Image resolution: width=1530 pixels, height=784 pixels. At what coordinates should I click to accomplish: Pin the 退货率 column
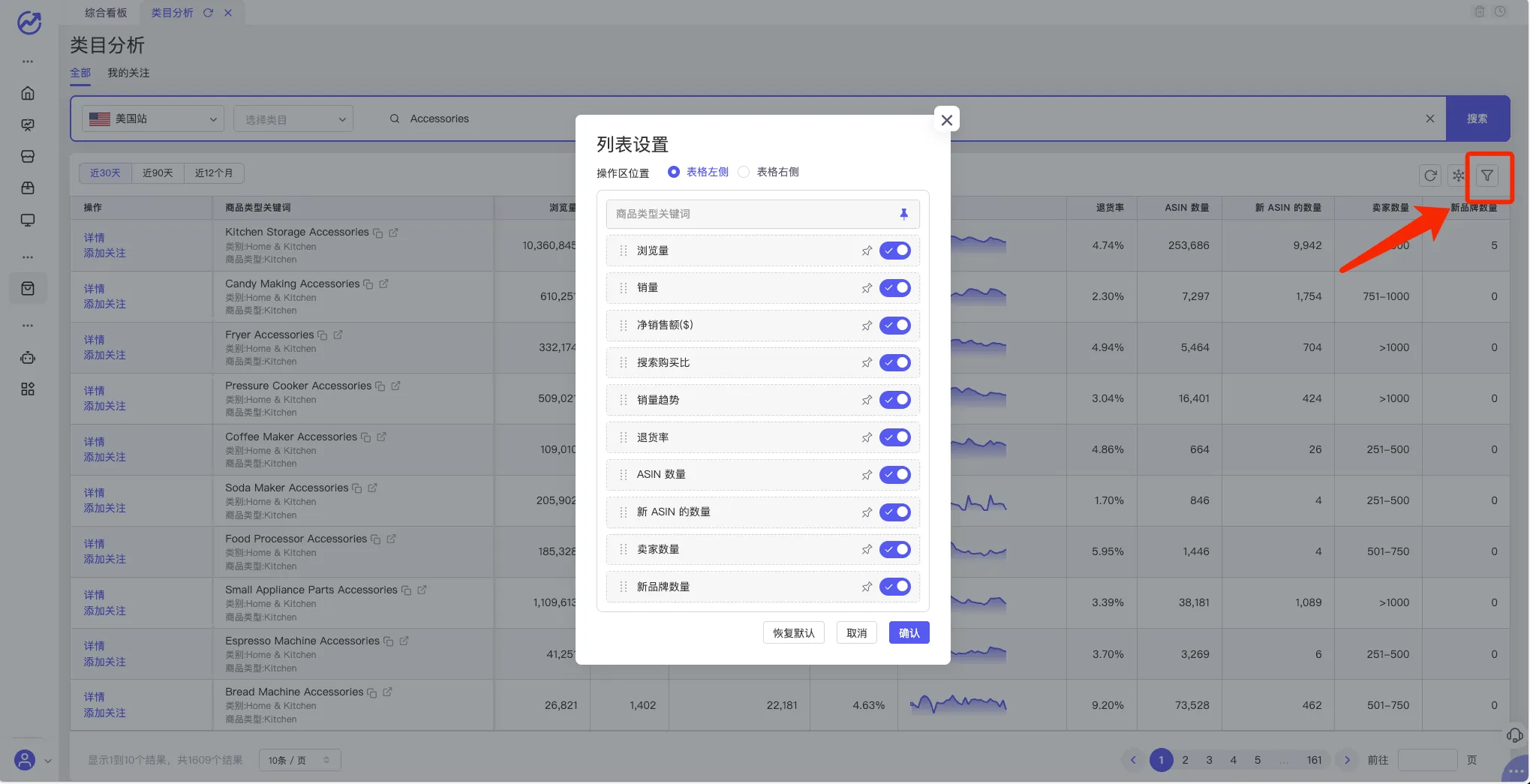tap(867, 437)
